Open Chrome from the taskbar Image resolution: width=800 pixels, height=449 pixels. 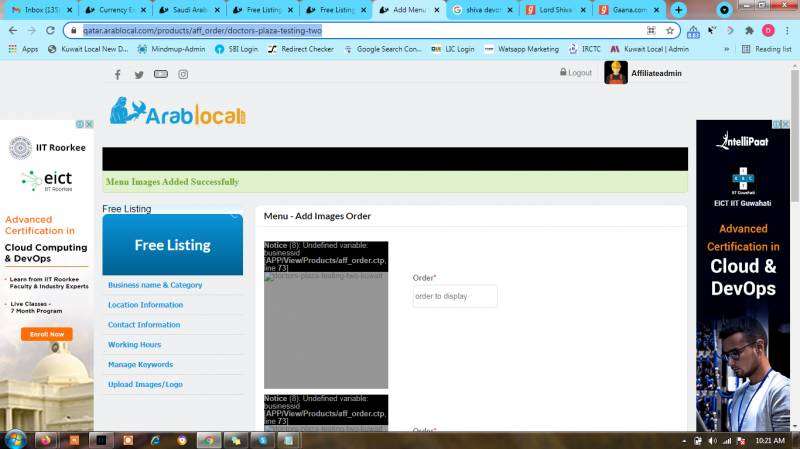[209, 440]
